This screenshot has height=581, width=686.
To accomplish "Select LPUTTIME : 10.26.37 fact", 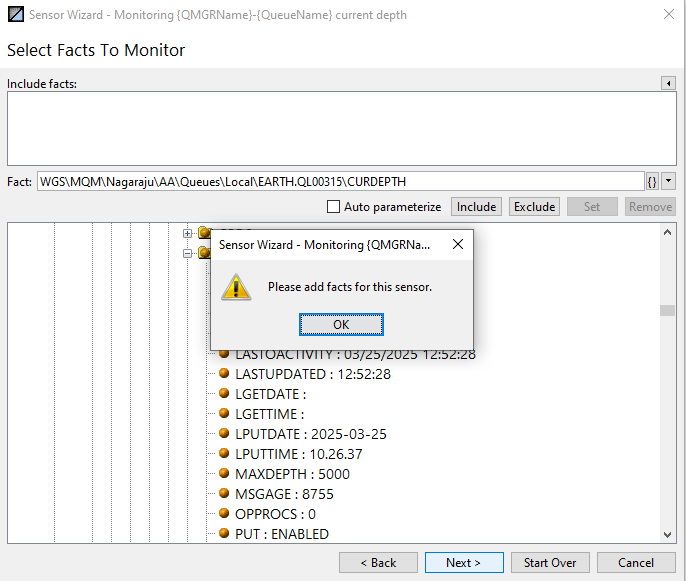I will tap(299, 454).
